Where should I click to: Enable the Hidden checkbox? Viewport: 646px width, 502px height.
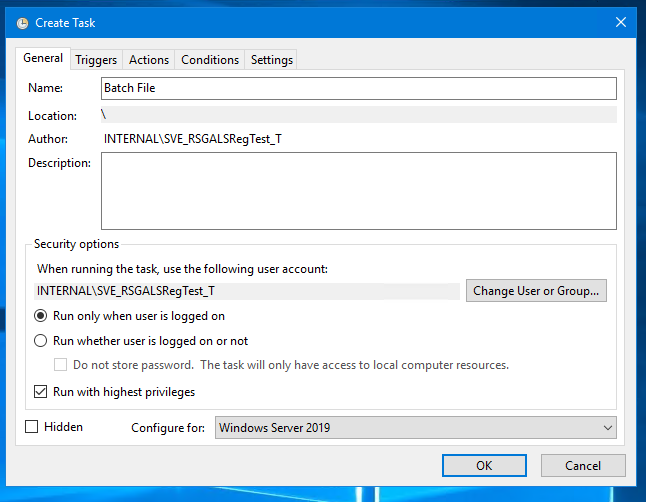[32, 427]
